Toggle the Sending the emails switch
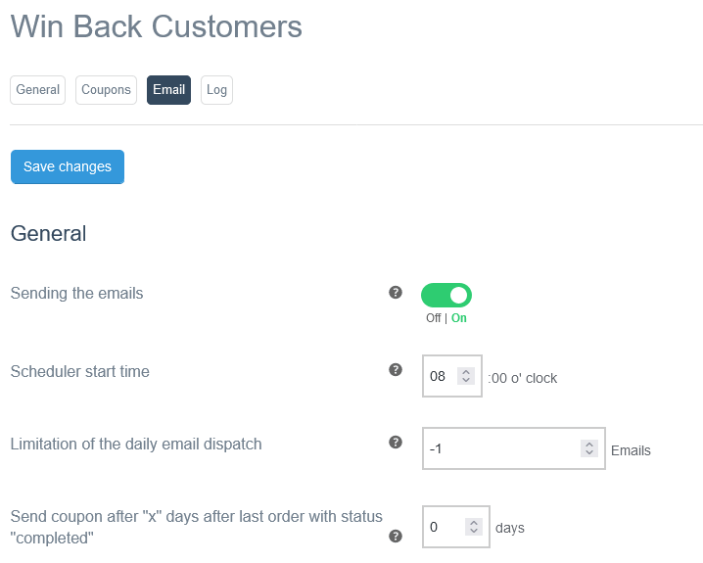The width and height of the screenshot is (703, 563). click(x=446, y=295)
